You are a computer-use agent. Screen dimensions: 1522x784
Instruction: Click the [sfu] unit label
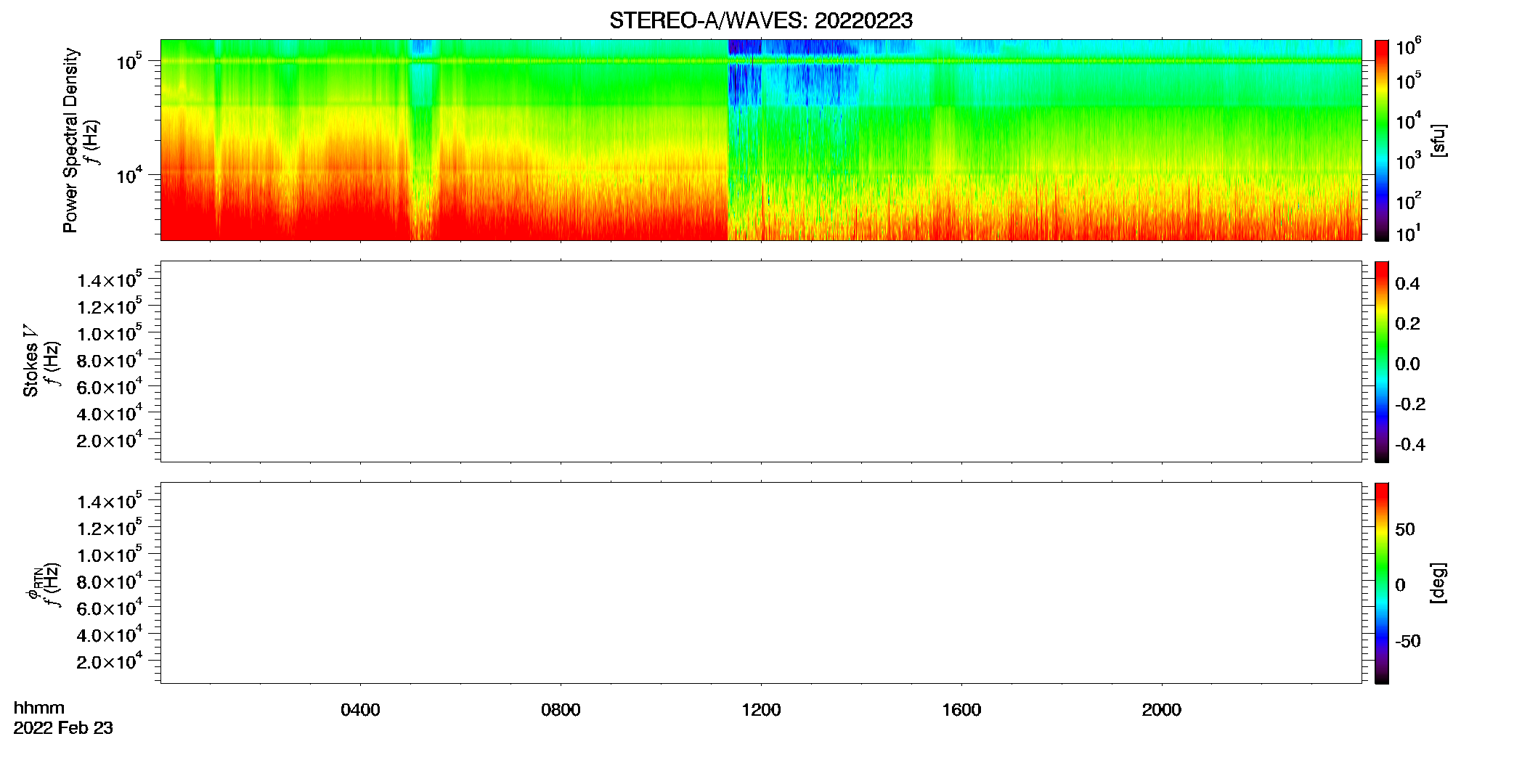click(1438, 140)
